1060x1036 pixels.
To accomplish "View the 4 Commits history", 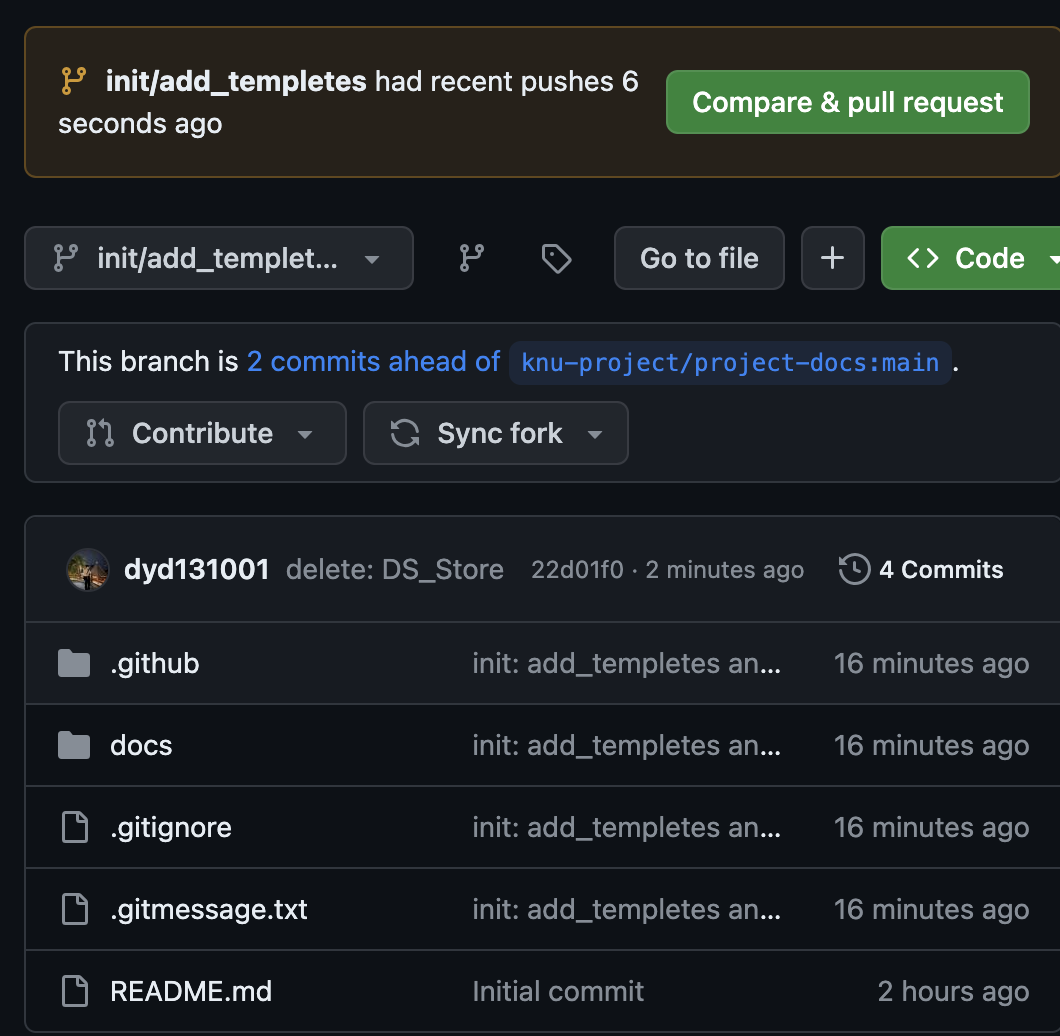I will pyautogui.click(x=921, y=569).
